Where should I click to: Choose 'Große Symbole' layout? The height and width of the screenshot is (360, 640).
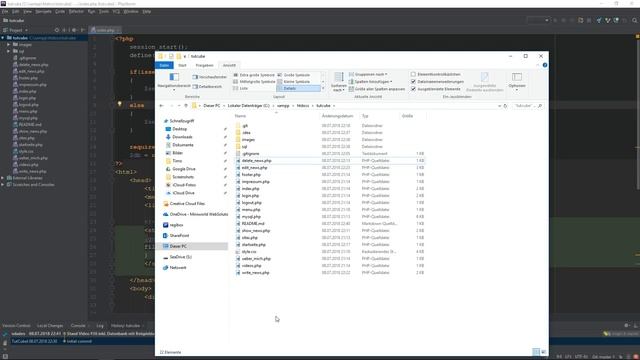pos(294,75)
